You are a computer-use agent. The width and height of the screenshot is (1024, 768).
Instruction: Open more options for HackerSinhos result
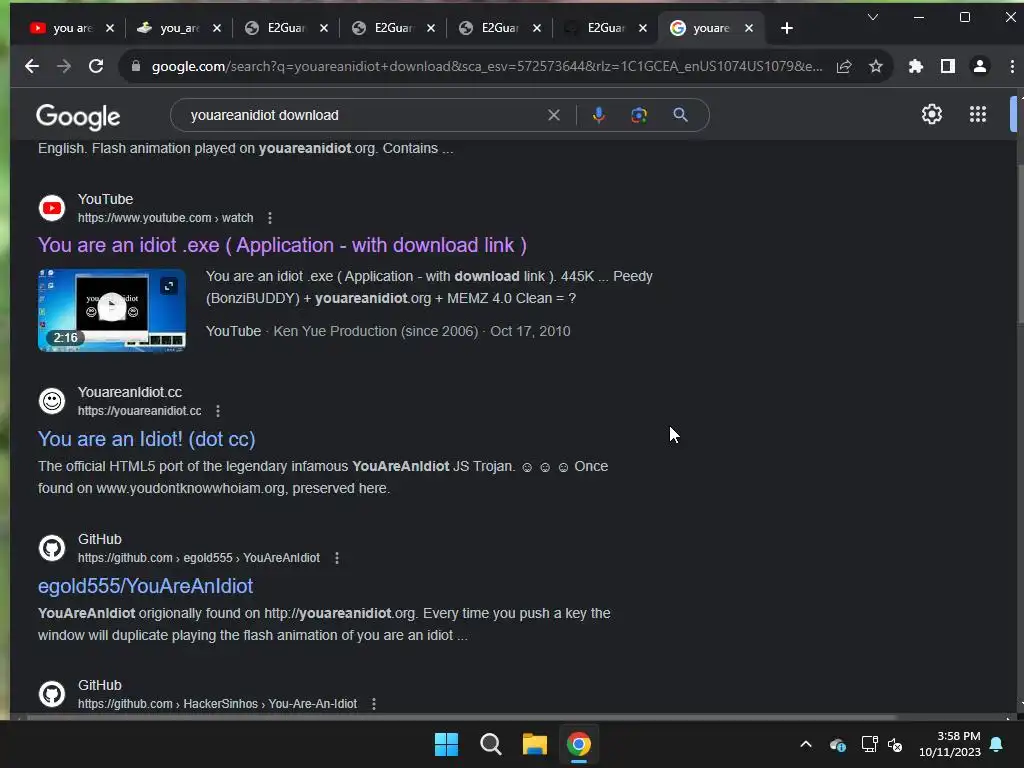point(374,704)
